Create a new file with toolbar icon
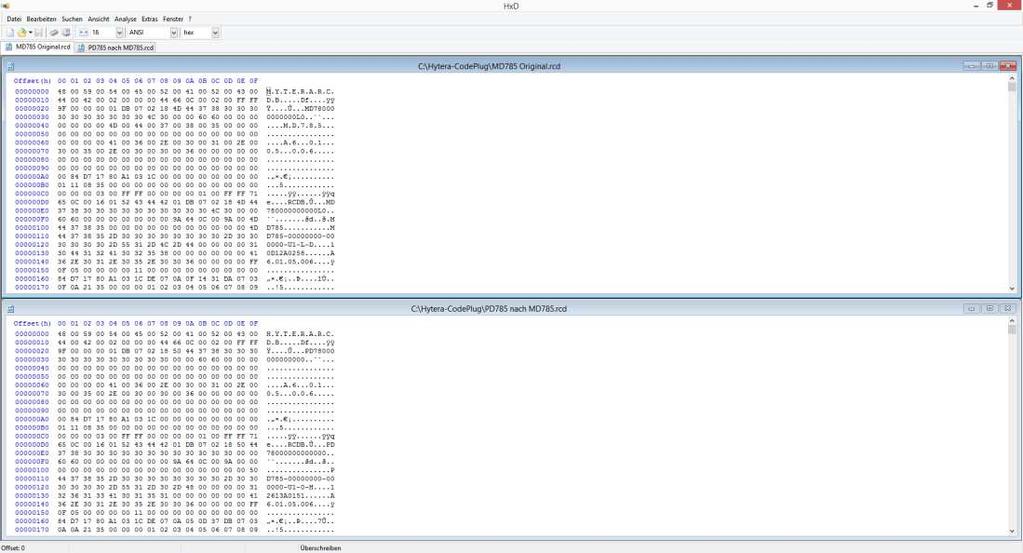Image resolution: width=1023 pixels, height=553 pixels. click(10, 32)
